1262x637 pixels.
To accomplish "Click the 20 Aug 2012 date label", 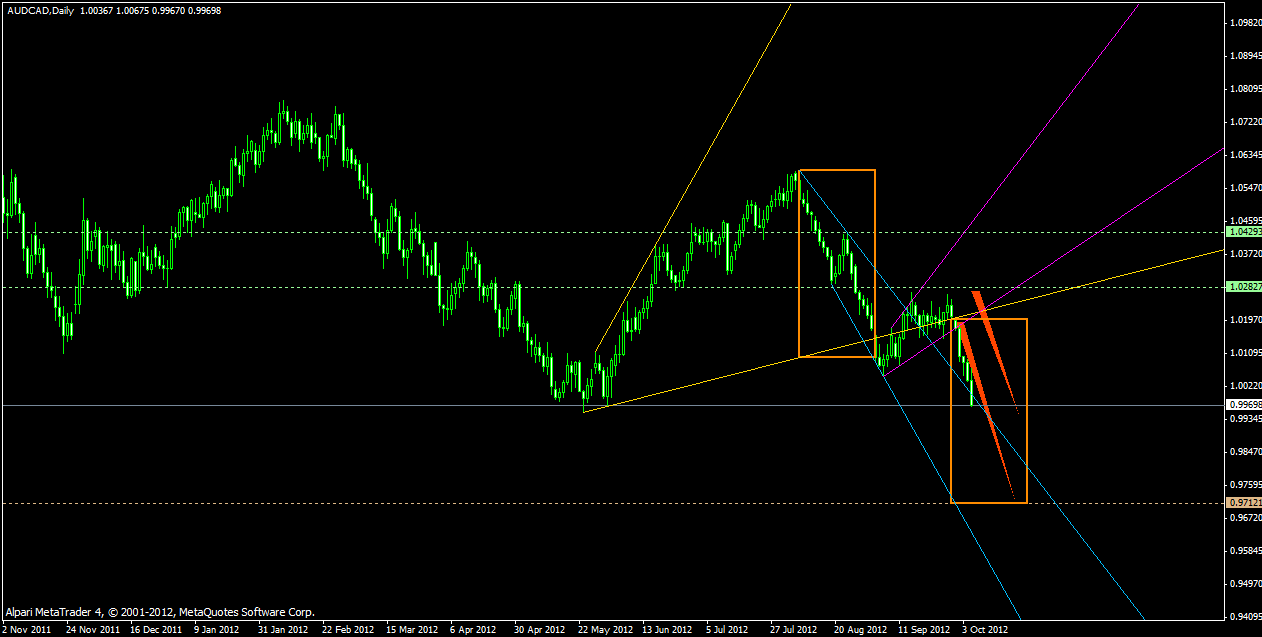I will click(861, 630).
